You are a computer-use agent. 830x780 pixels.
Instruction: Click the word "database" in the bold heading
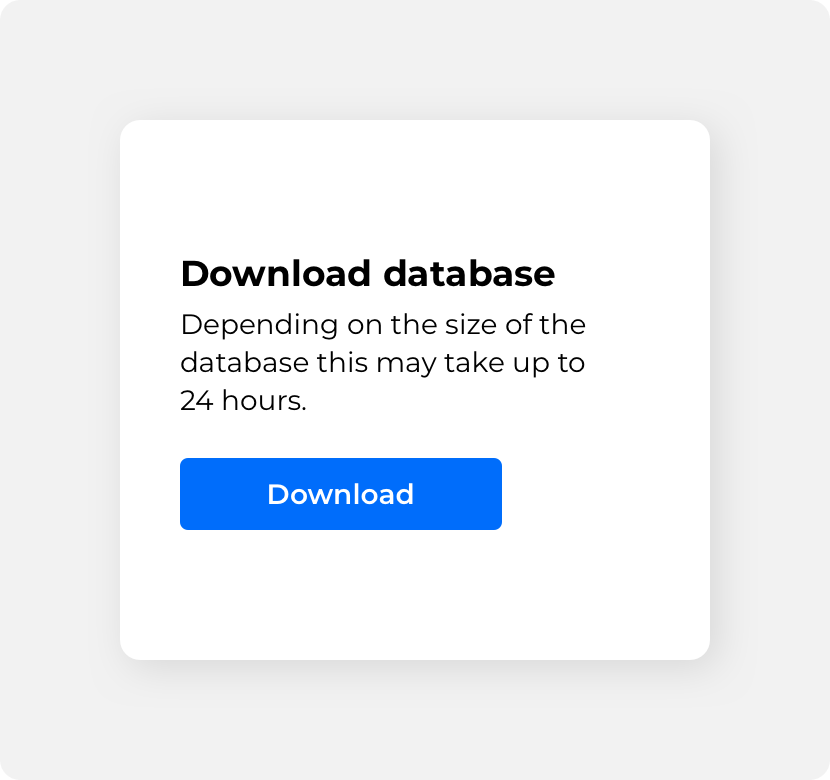coord(469,274)
